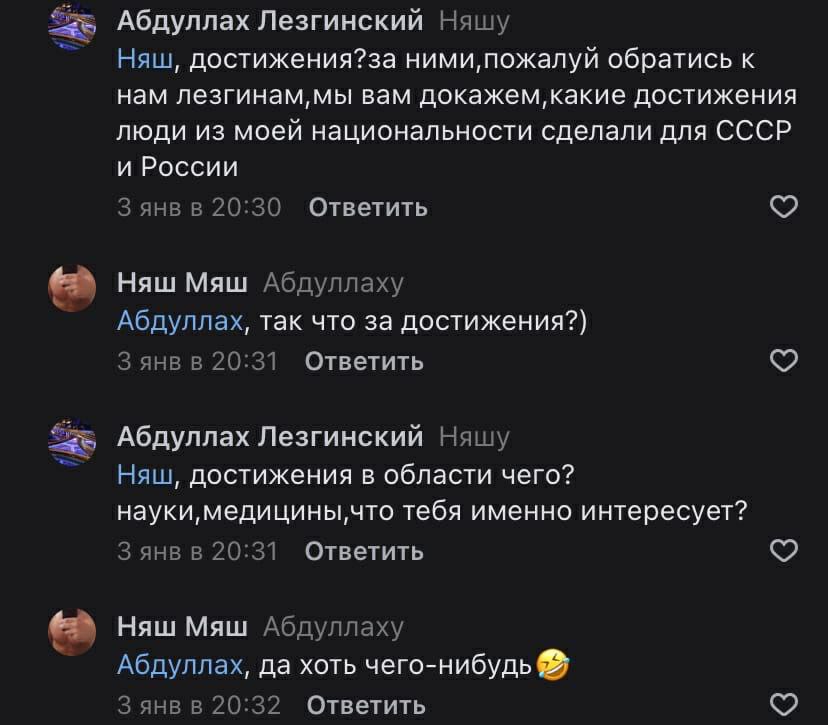This screenshot has height=725, width=828.
Task: Open Няш Мяш avatar on the 20:32 comment
Action: click(73, 634)
